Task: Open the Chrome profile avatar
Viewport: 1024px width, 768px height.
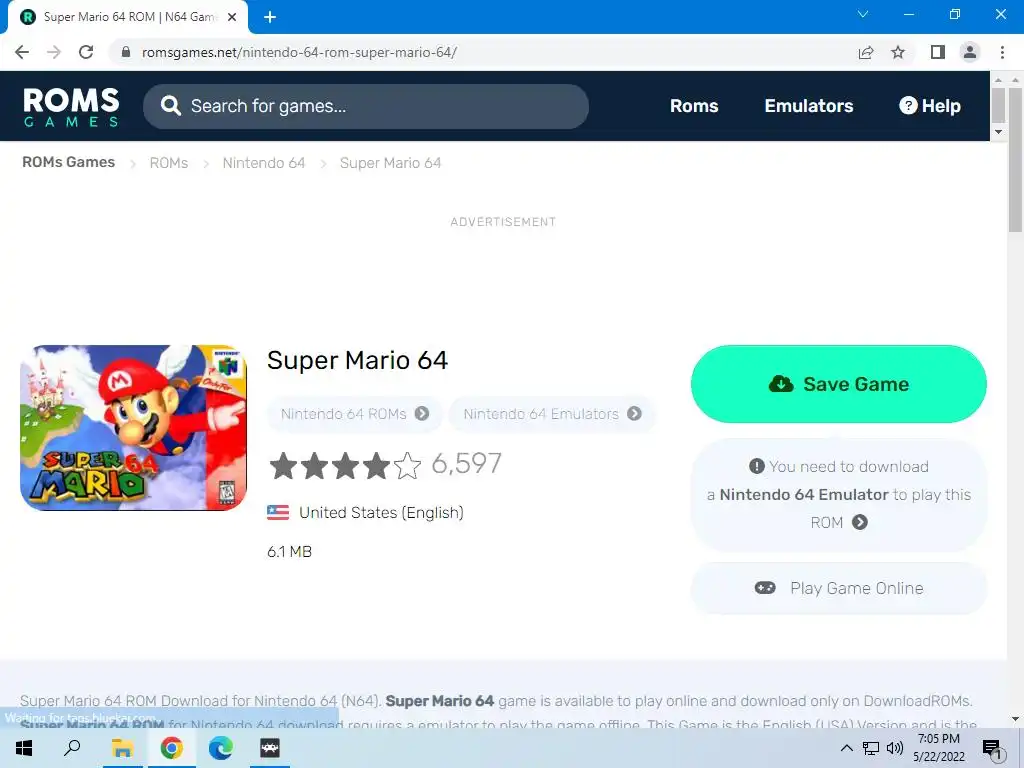Action: pyautogui.click(x=970, y=52)
